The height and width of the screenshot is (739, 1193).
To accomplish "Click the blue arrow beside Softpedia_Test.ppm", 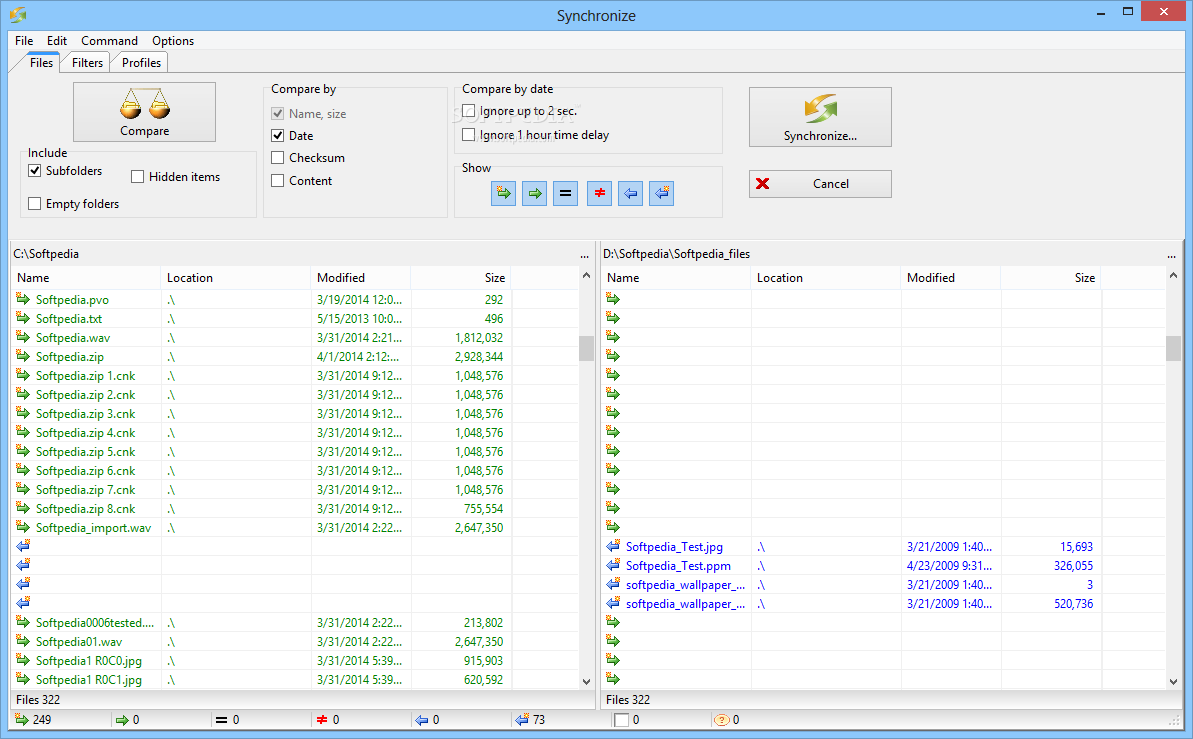I will 613,565.
